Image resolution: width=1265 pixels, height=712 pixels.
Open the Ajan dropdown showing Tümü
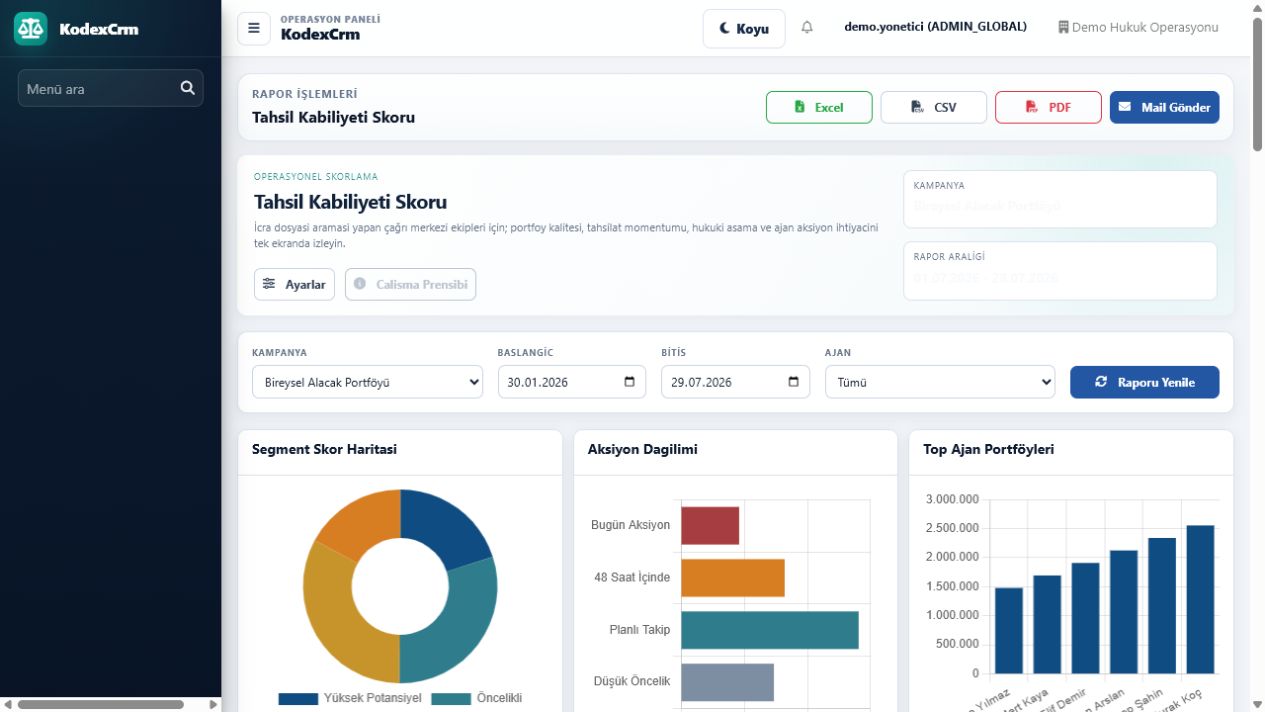point(940,382)
